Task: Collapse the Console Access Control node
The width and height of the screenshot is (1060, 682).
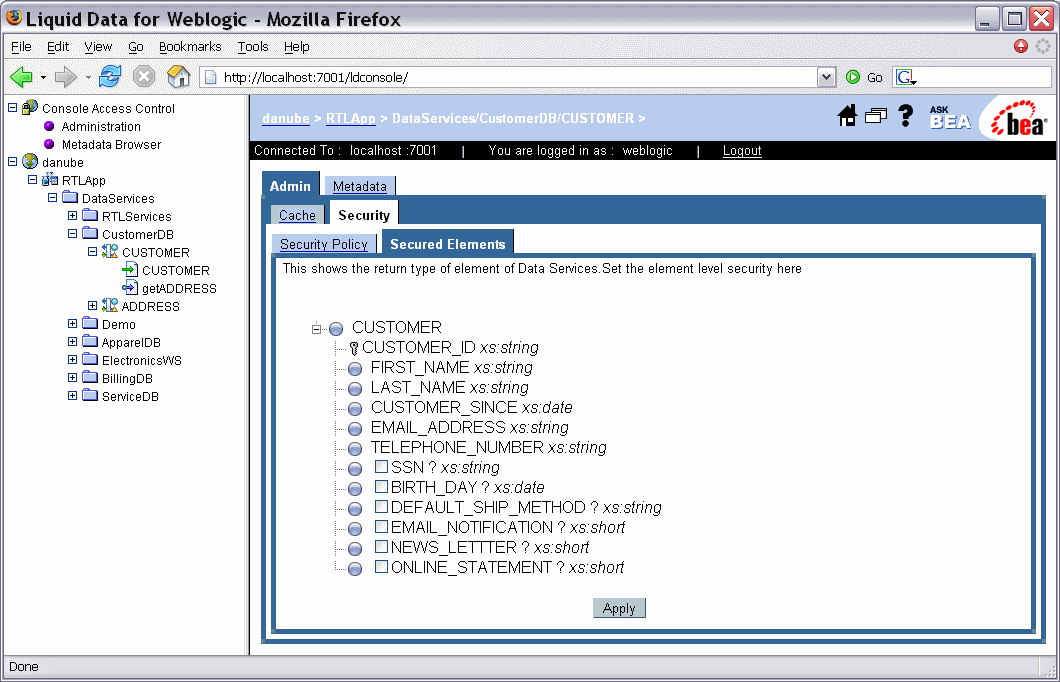Action: [x=12, y=107]
